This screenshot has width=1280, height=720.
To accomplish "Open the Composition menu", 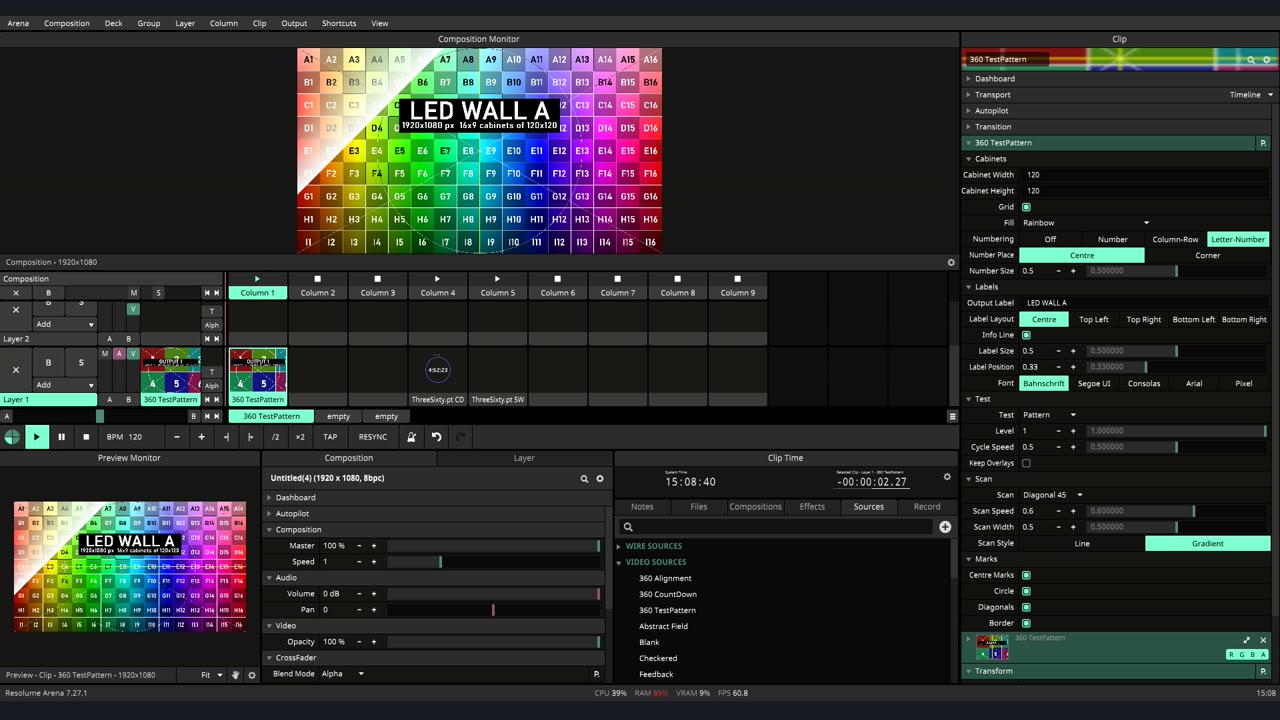I will 66,23.
